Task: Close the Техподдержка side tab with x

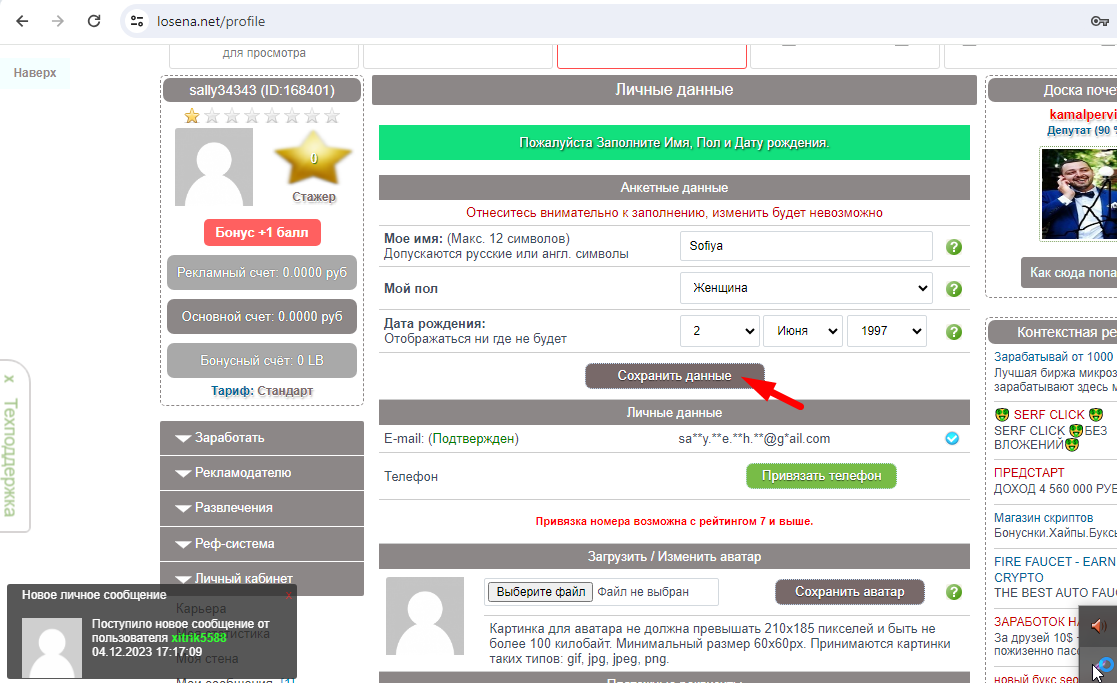Action: tap(9, 379)
